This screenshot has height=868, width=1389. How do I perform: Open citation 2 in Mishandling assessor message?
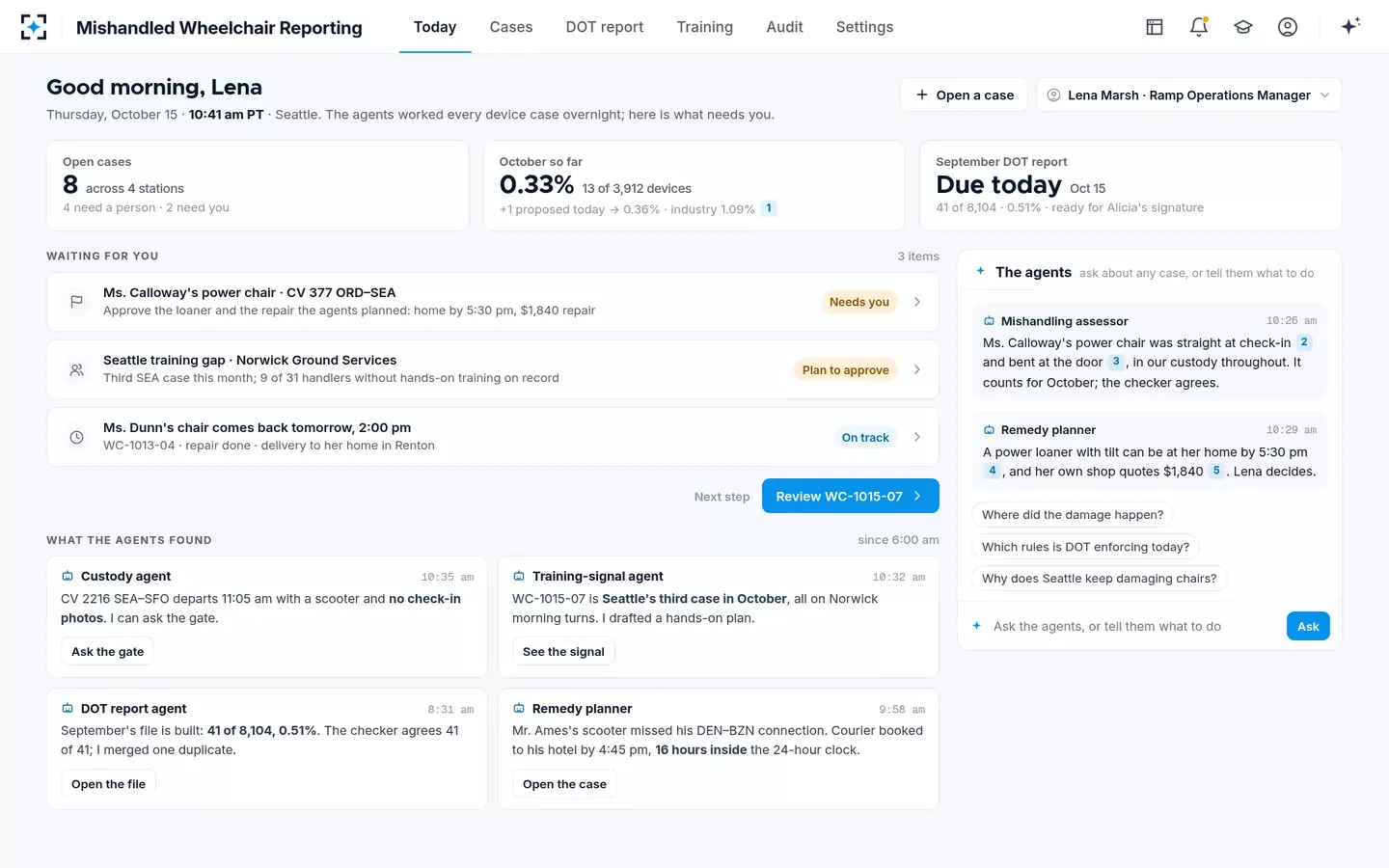click(1304, 342)
